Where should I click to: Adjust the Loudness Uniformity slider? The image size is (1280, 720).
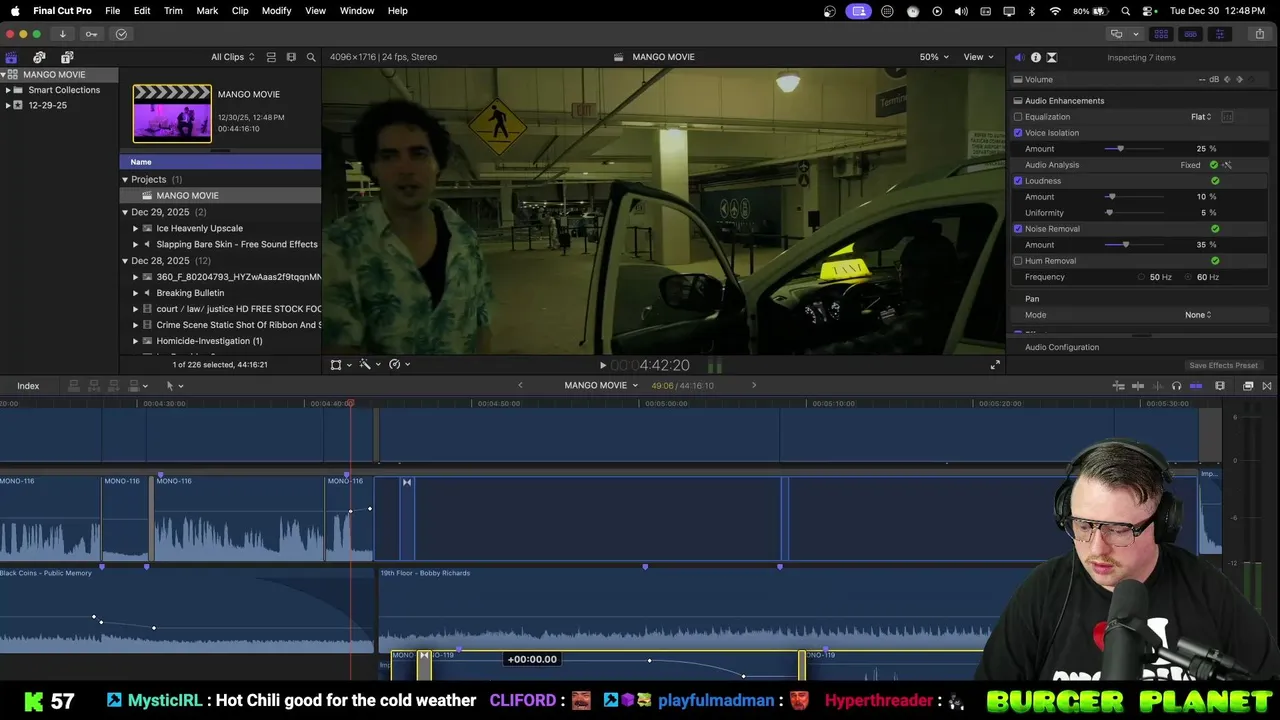pyautogui.click(x=1134, y=213)
